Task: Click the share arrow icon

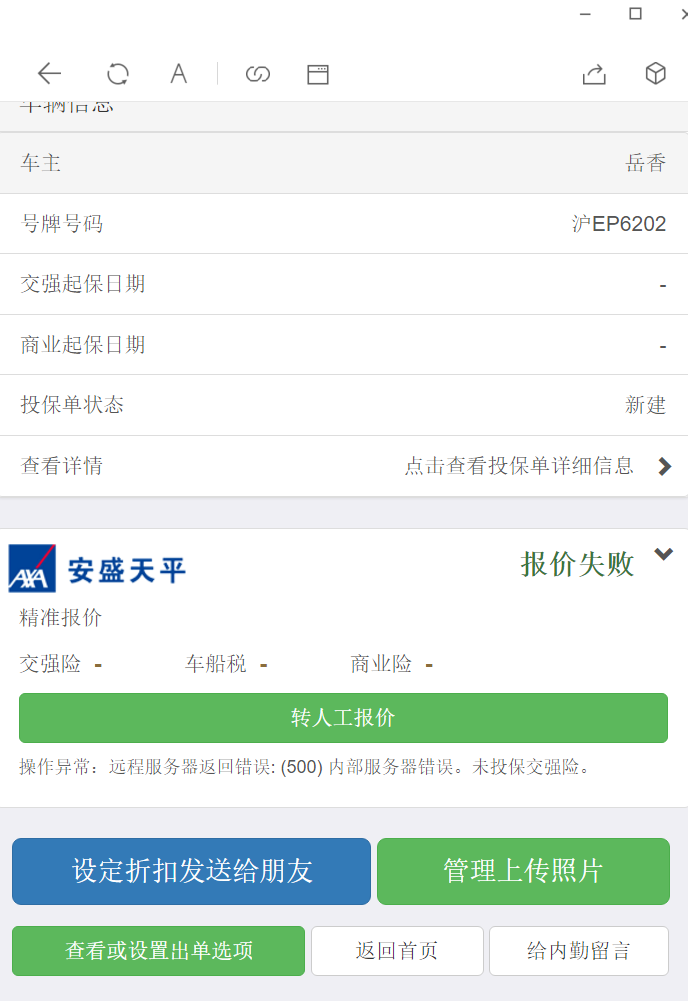Action: pos(594,73)
